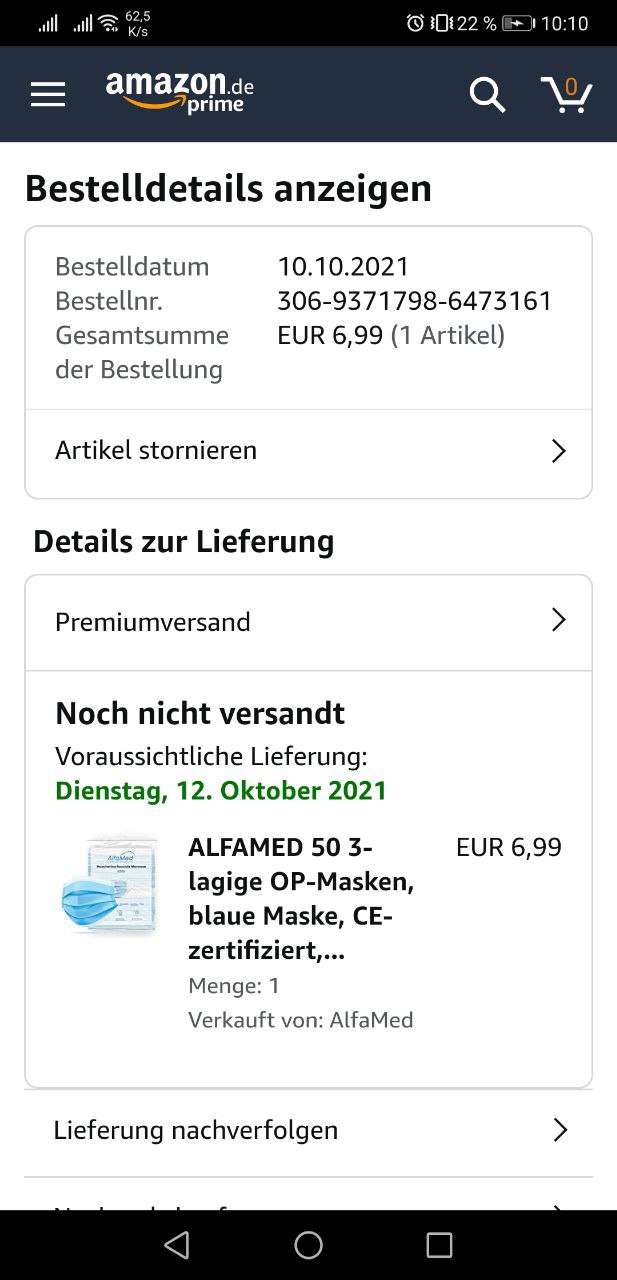Open the shopping cart icon
Viewport: 617px width, 1280px height.
pyautogui.click(x=566, y=94)
